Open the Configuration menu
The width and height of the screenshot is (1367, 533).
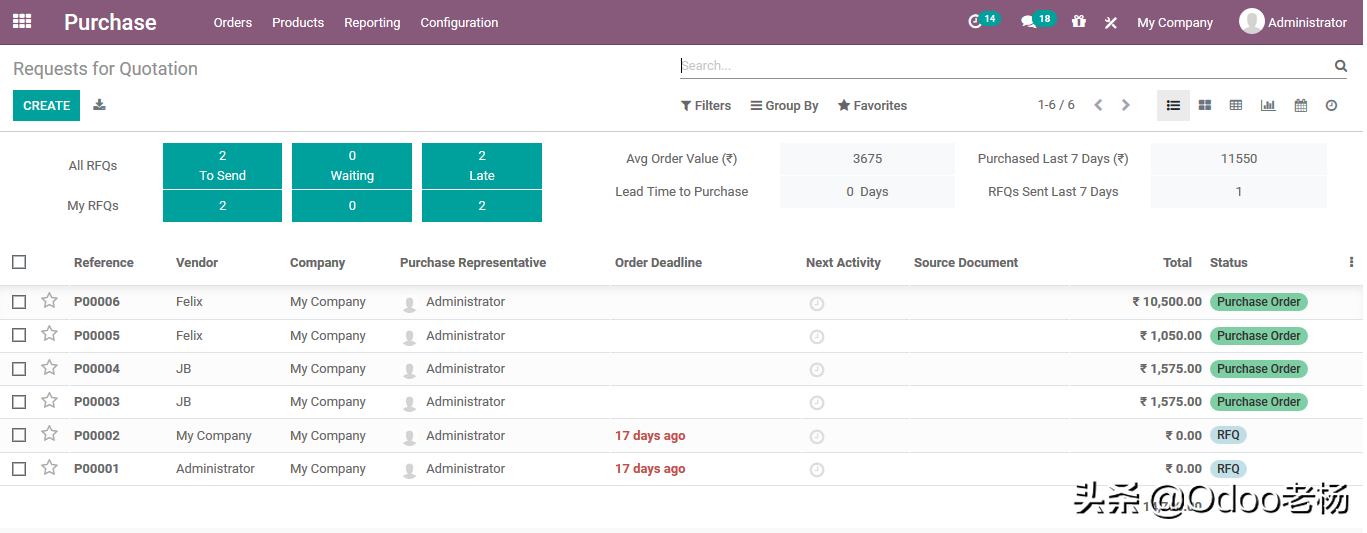pos(459,22)
